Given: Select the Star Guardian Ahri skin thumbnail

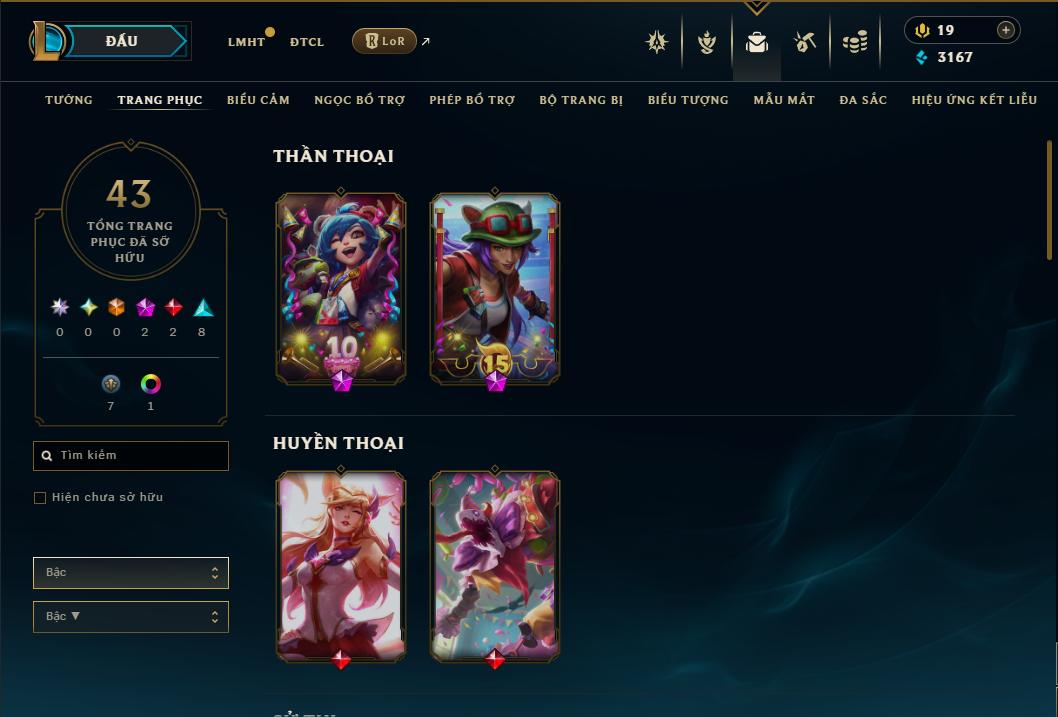Looking at the screenshot, I should click(341, 567).
